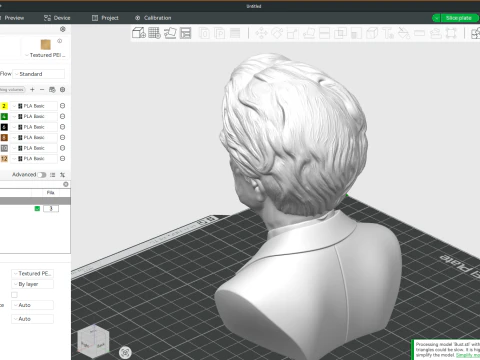Image resolution: width=480 pixels, height=360 pixels.
Task: Click the Add model cube icon
Action: (x=139, y=33)
